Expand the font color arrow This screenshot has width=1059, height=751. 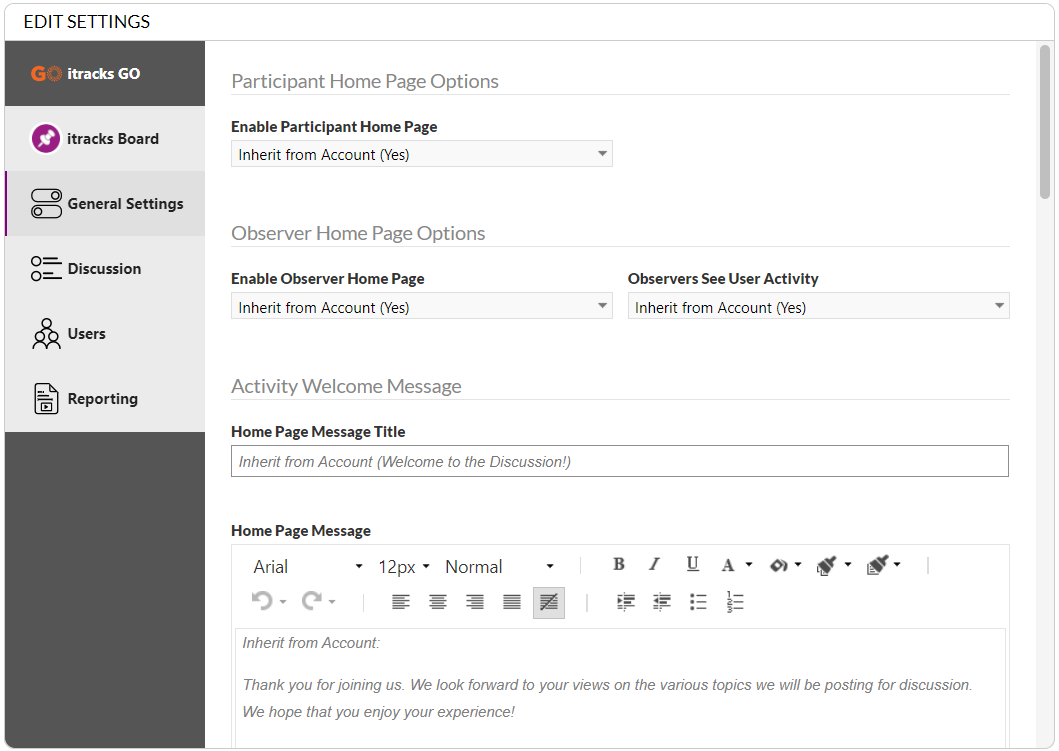point(749,565)
